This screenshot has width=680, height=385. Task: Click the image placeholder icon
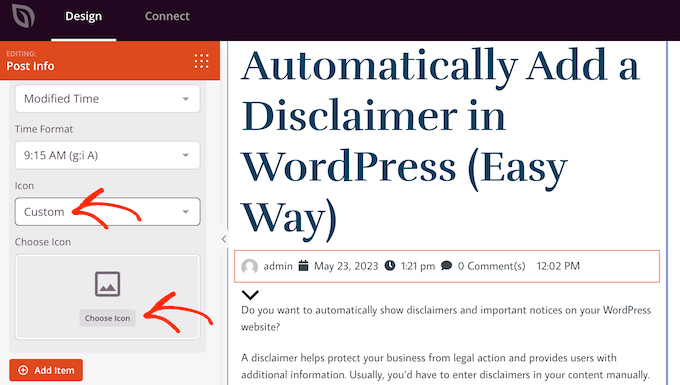[108, 284]
